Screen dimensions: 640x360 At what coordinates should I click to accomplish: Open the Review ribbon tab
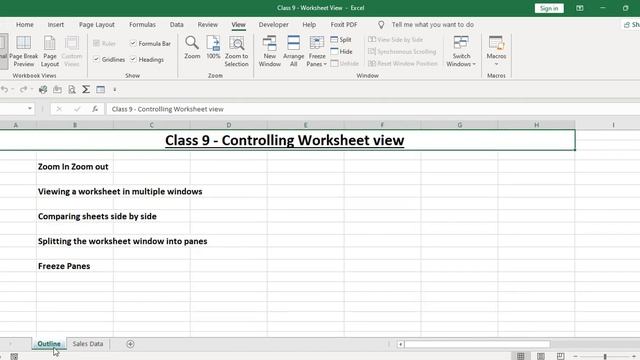click(207, 24)
